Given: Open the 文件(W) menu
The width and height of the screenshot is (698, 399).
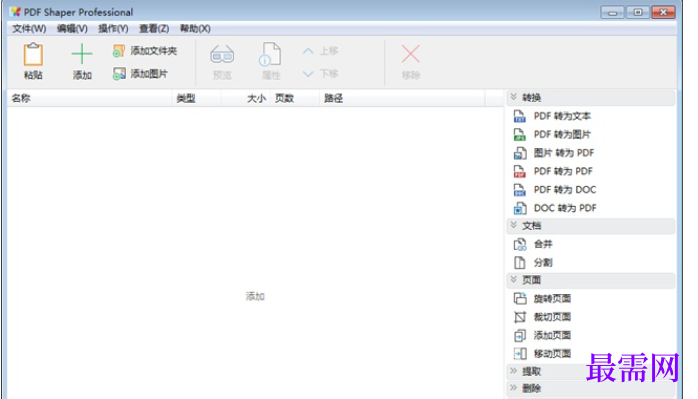Looking at the screenshot, I should pos(29,28).
